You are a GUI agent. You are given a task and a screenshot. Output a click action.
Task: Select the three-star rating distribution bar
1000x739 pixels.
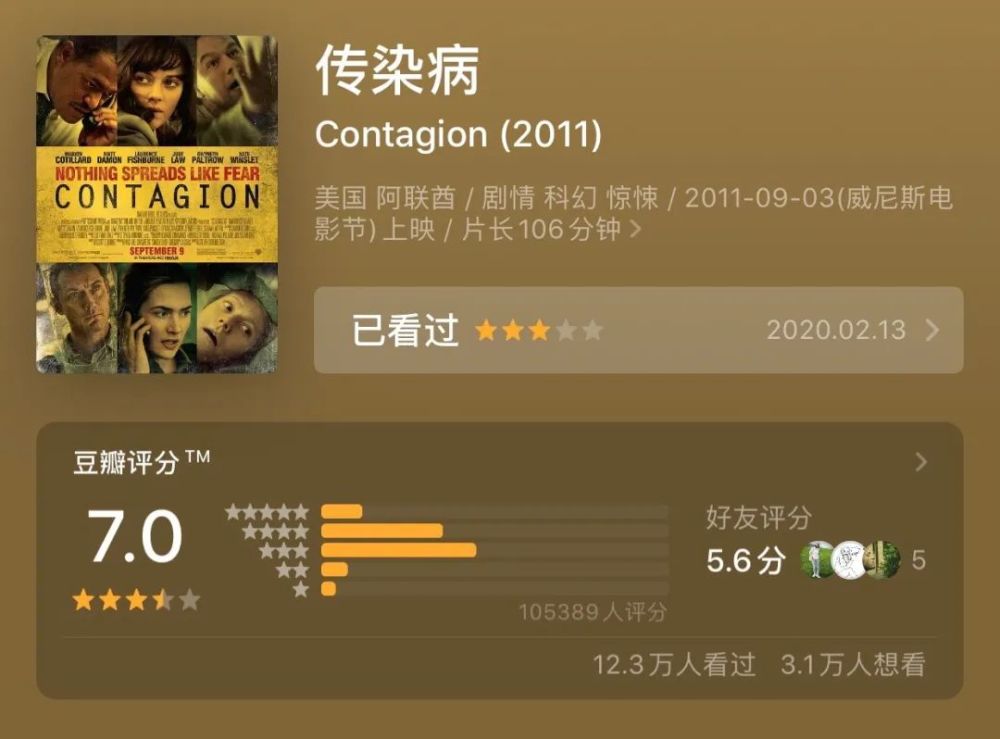click(494, 550)
